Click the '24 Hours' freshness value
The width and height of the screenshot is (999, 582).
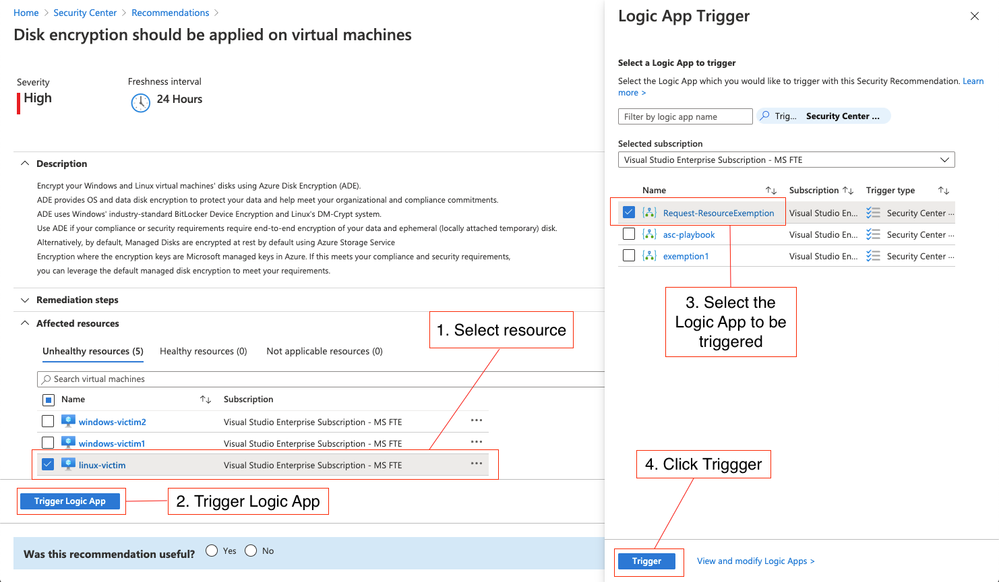180,99
